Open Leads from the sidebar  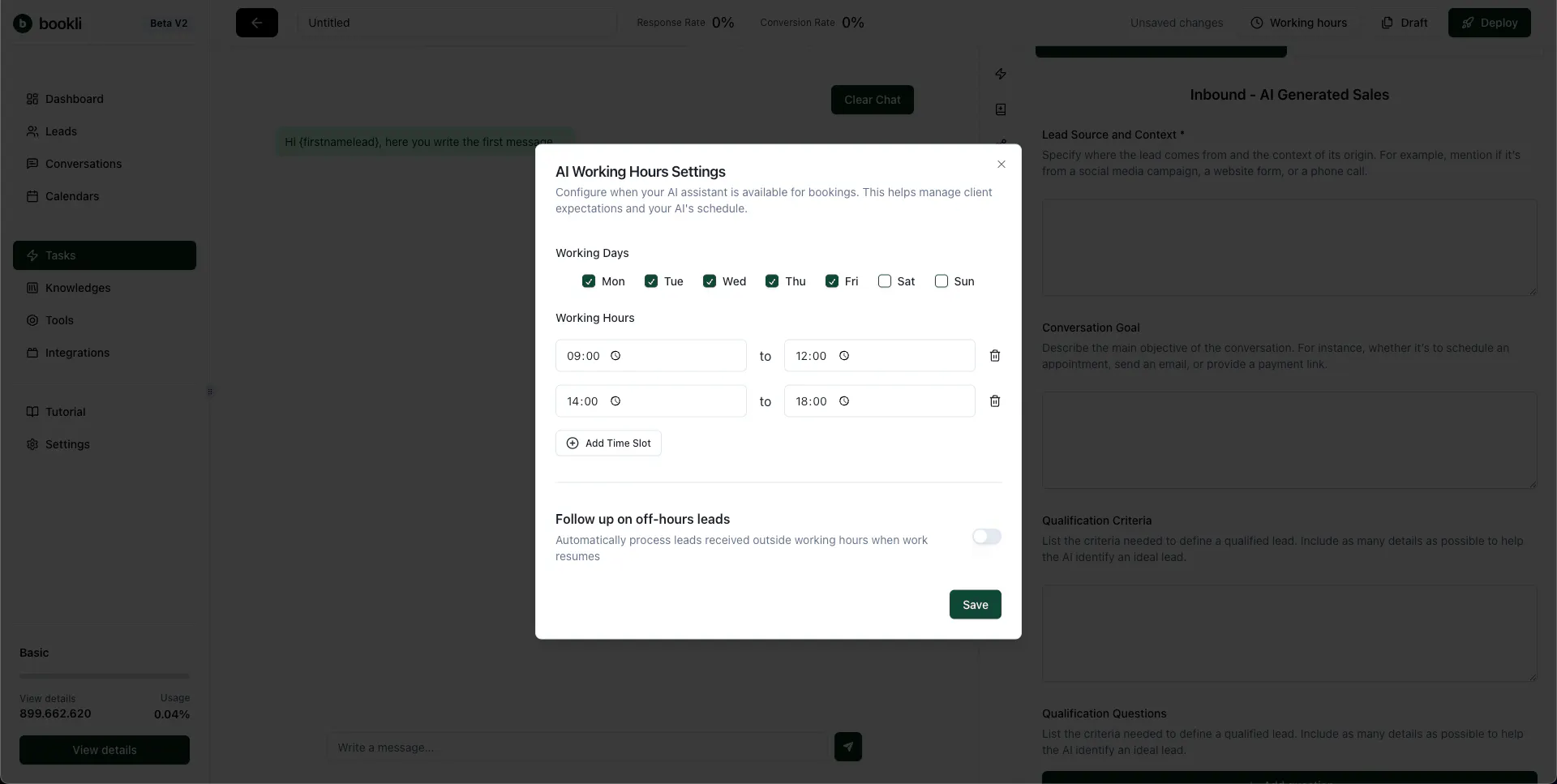coord(104,131)
